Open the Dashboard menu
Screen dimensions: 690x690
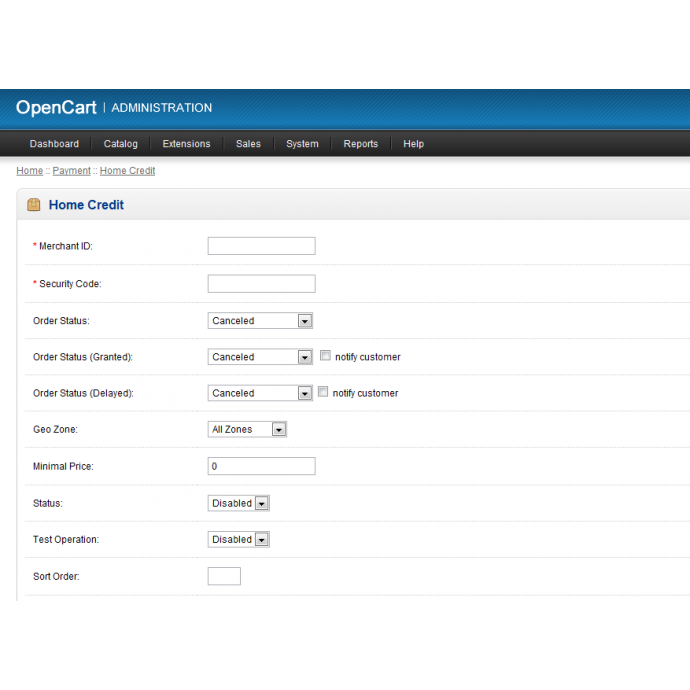[x=54, y=144]
